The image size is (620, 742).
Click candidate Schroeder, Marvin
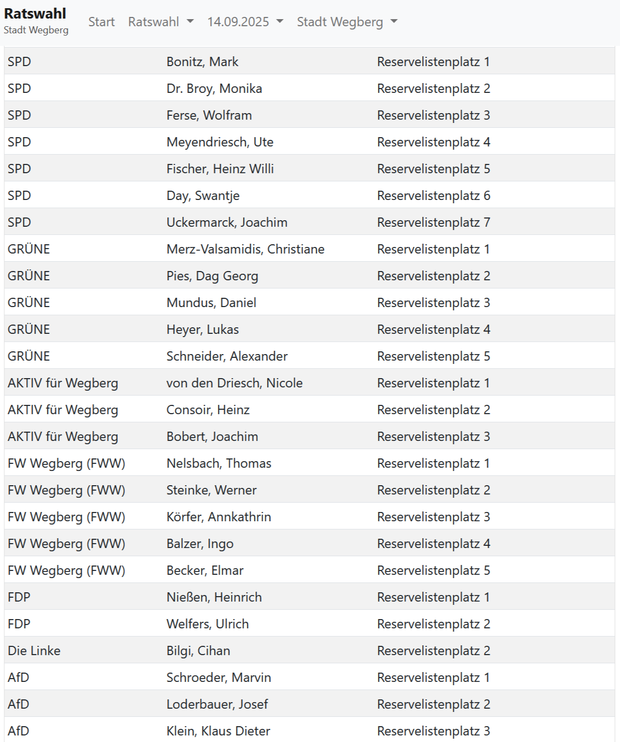click(x=218, y=678)
